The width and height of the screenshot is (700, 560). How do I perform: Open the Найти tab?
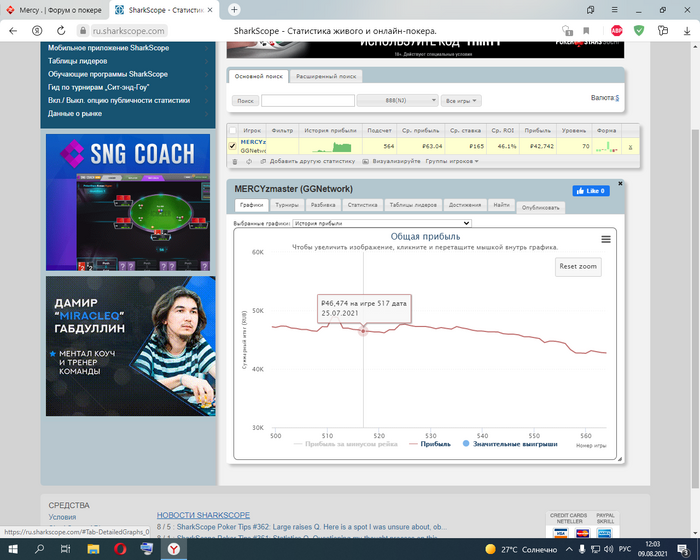click(501, 205)
